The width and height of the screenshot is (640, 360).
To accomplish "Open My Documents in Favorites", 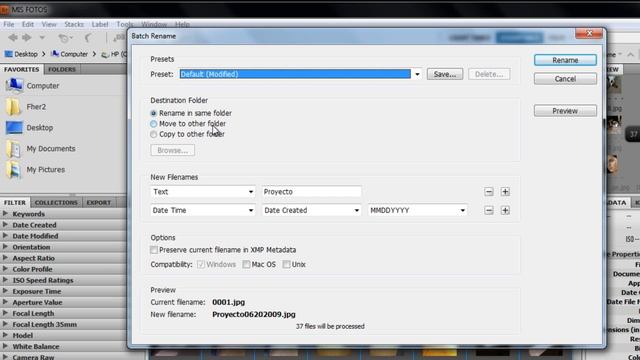I will 51,149.
